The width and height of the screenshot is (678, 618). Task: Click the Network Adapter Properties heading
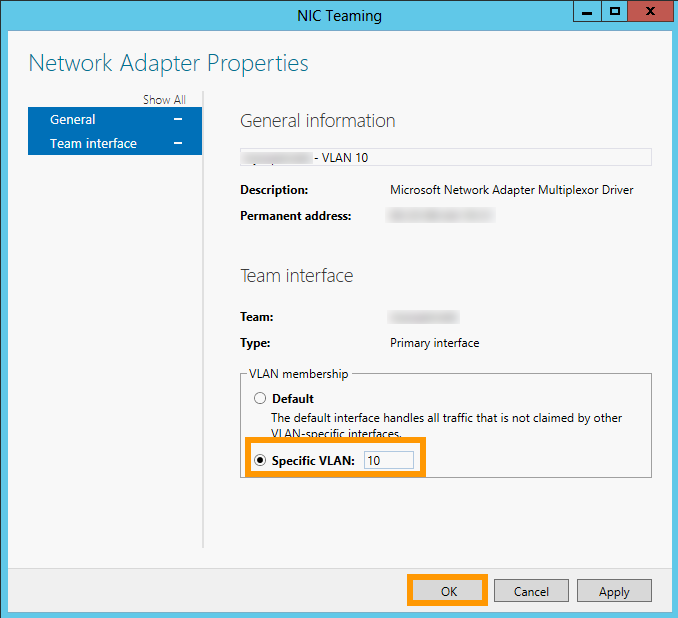coord(168,63)
